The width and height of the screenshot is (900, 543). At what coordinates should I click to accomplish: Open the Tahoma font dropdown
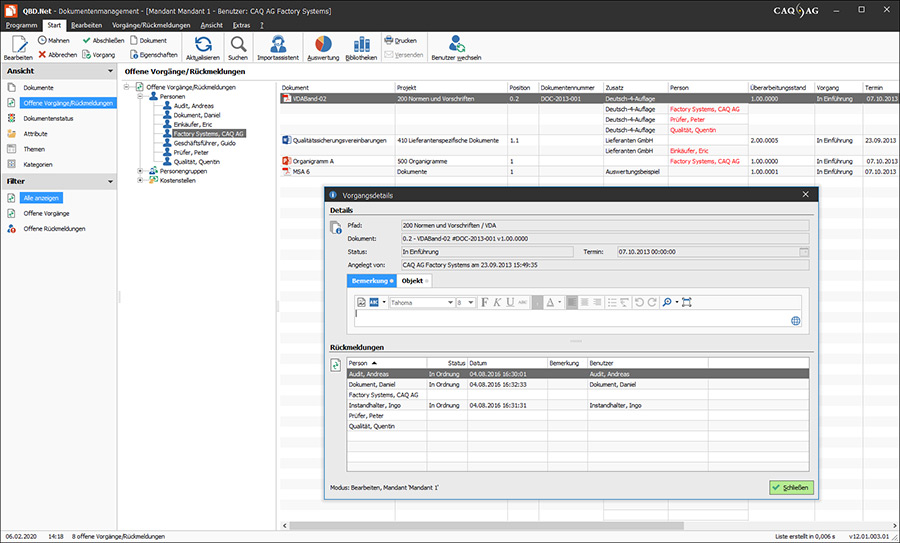[451, 302]
